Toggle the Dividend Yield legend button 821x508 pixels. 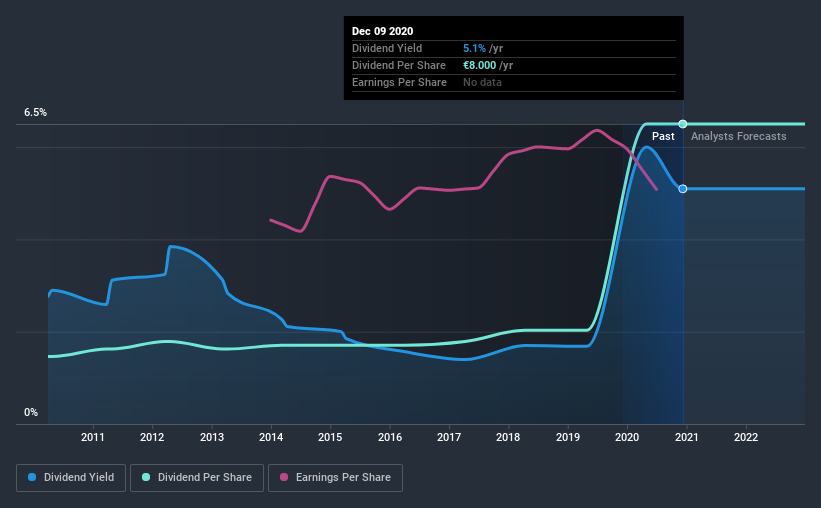[71, 478]
